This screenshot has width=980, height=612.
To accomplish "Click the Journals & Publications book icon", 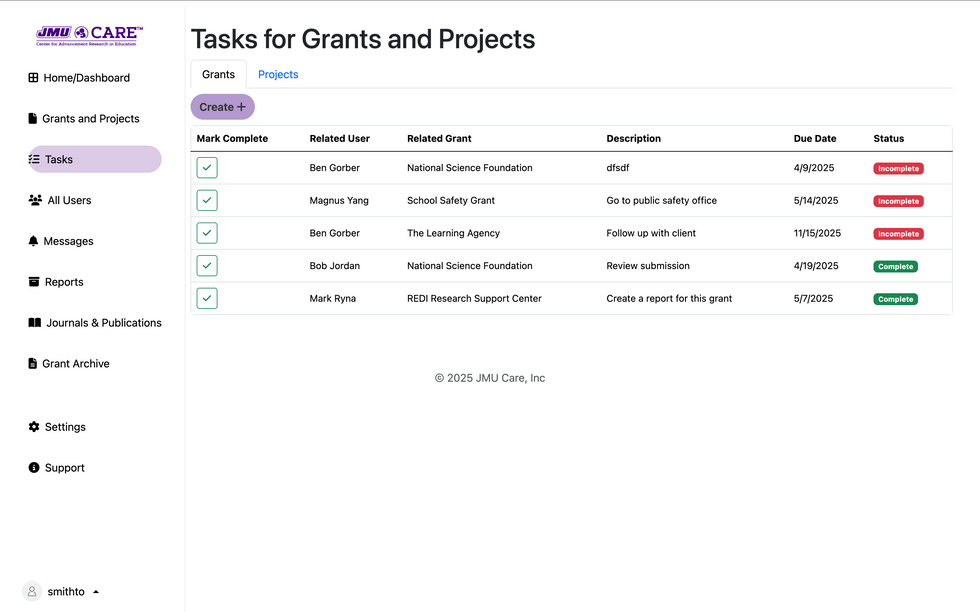I will pos(35,323).
